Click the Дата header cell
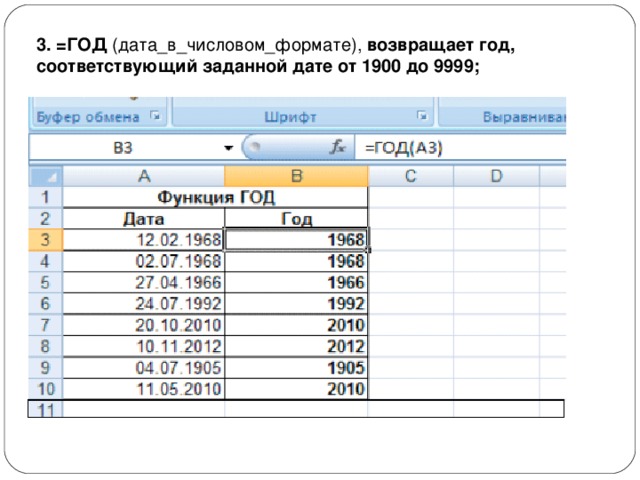The height and width of the screenshot is (480, 640). pyautogui.click(x=143, y=219)
